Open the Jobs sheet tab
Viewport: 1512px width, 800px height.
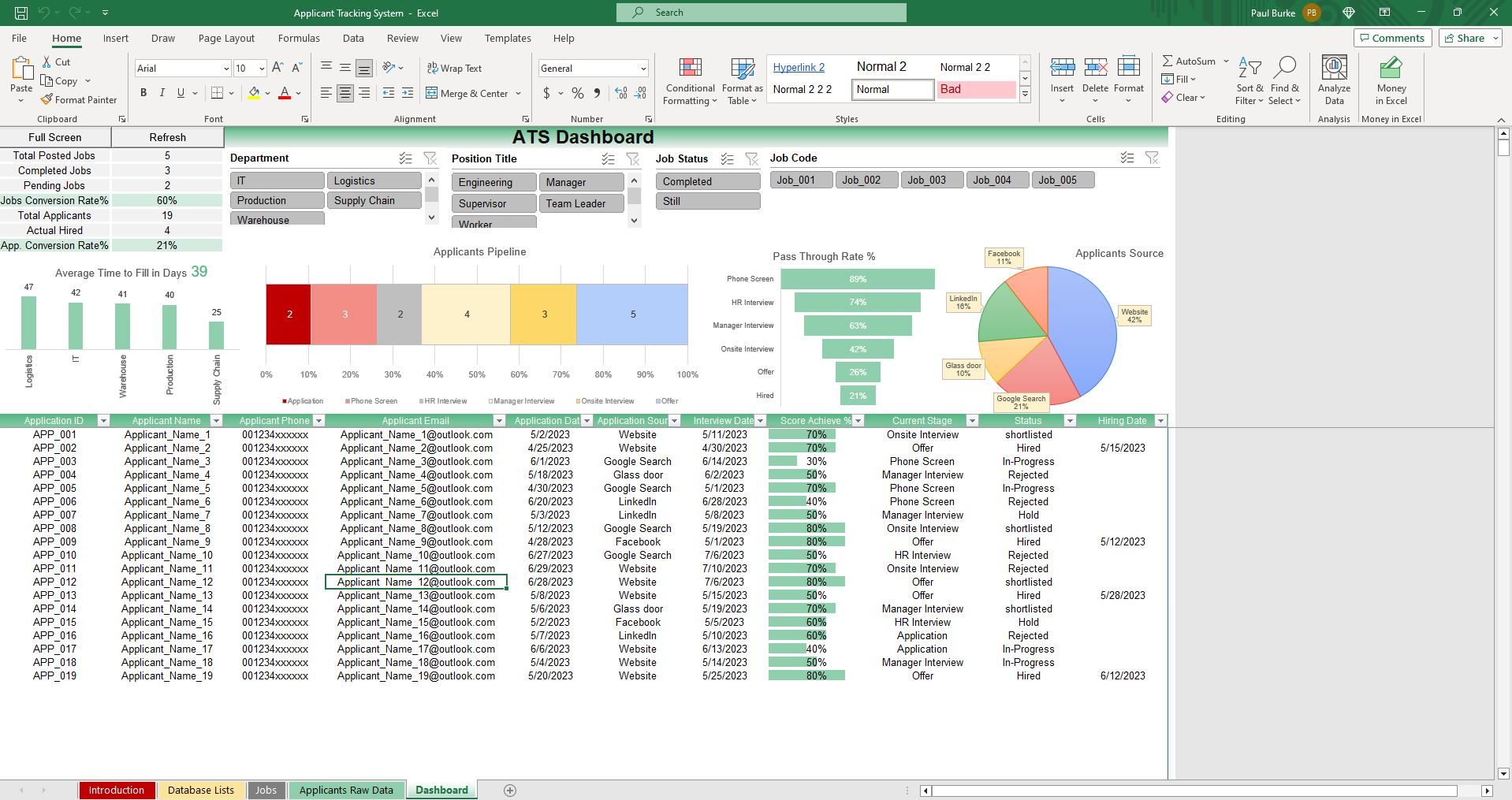coord(266,790)
